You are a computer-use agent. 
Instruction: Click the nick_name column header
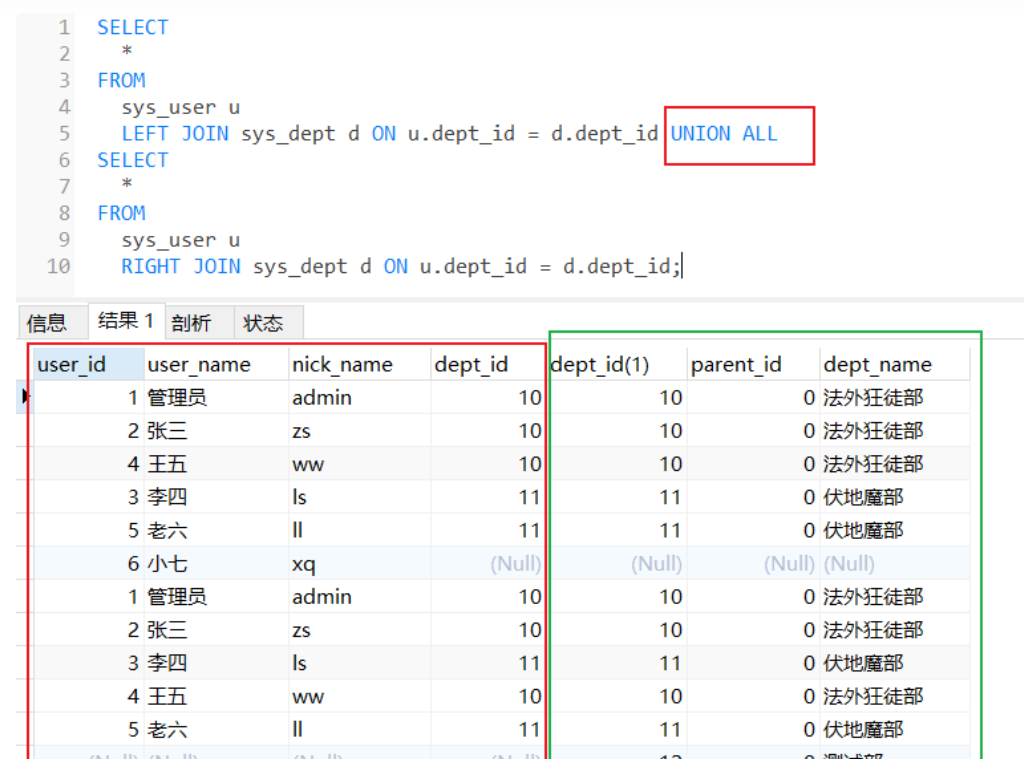pyautogui.click(x=360, y=364)
